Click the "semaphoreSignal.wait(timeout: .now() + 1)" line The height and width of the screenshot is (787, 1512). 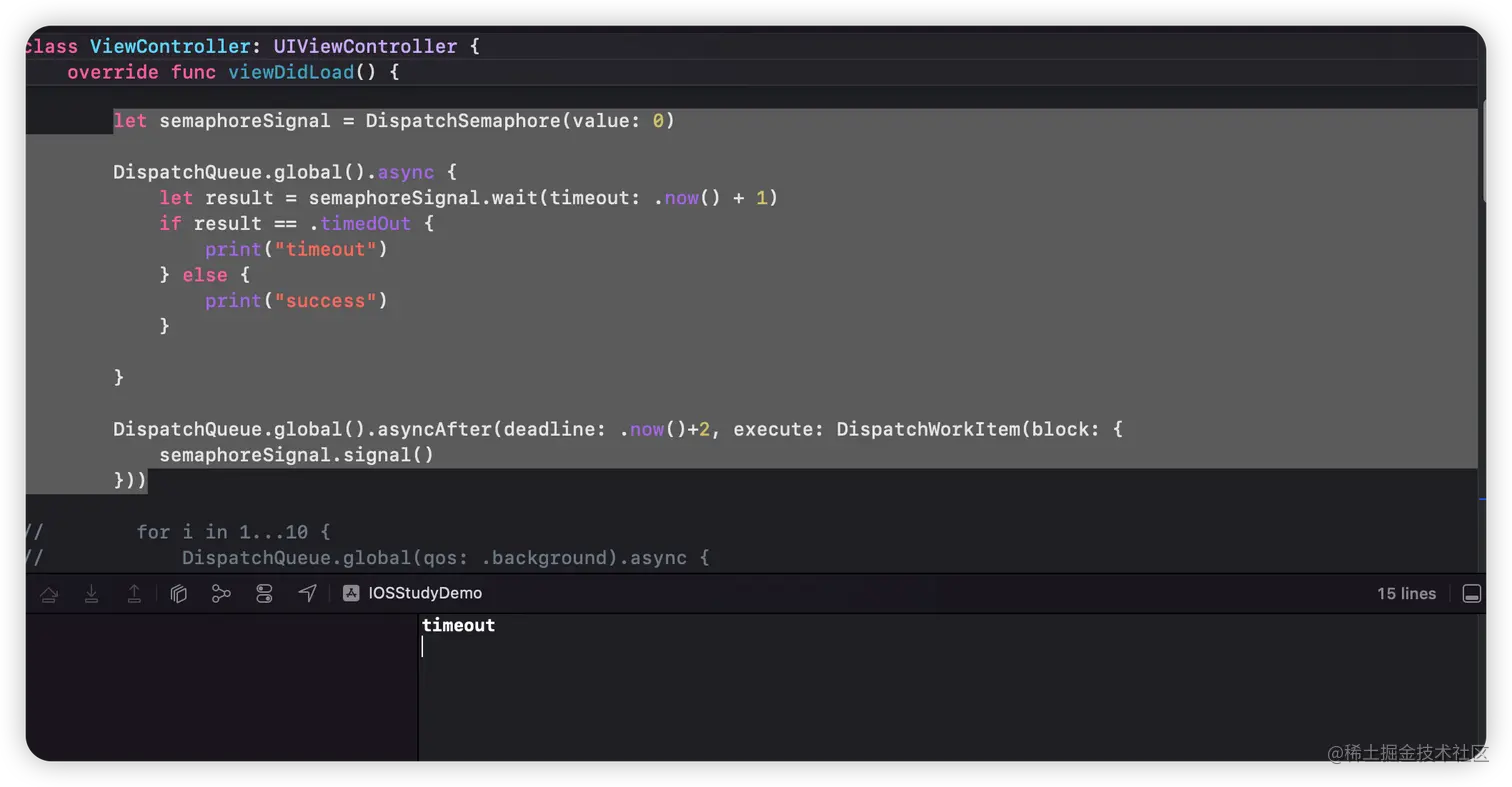click(x=468, y=198)
